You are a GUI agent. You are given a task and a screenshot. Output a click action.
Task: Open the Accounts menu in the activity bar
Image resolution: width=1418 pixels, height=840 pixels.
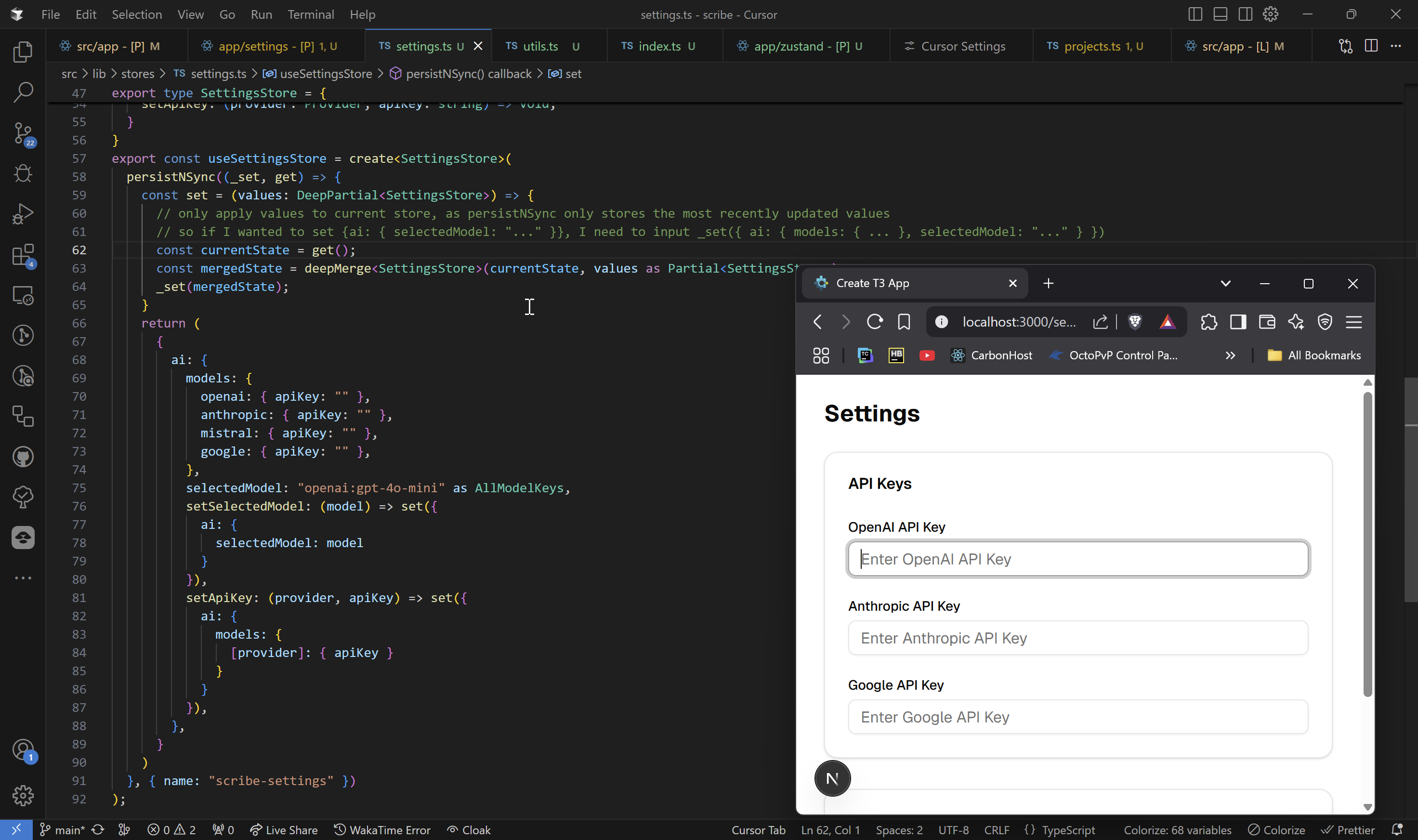(x=23, y=751)
